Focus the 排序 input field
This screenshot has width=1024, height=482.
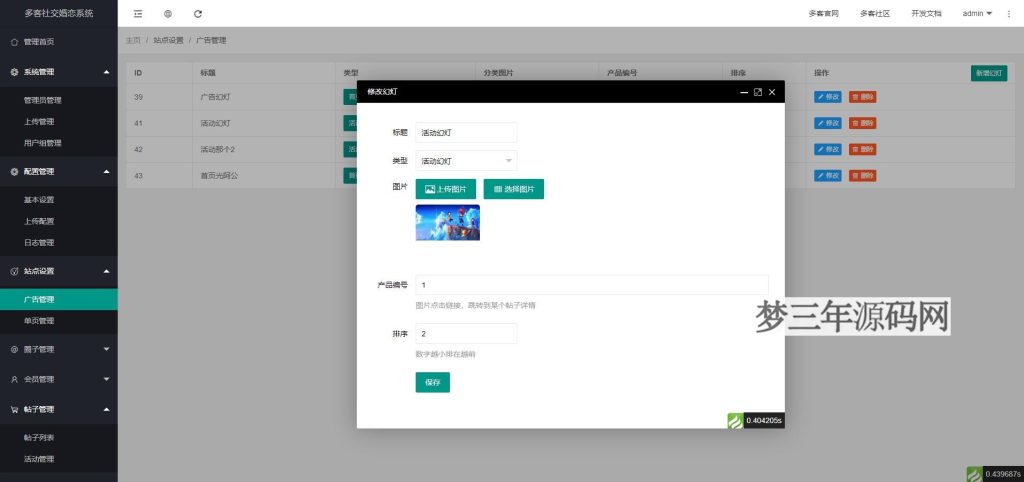click(466, 334)
